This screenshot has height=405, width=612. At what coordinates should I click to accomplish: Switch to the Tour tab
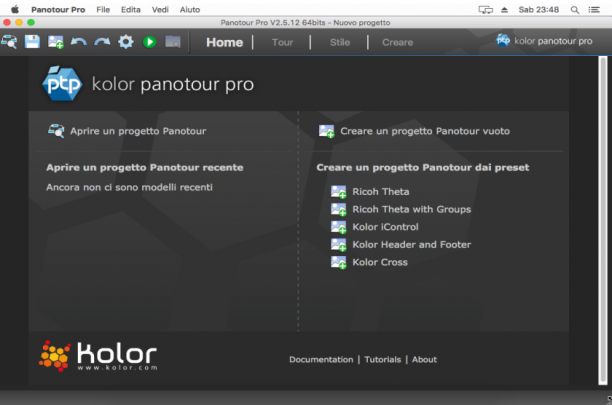pos(282,42)
